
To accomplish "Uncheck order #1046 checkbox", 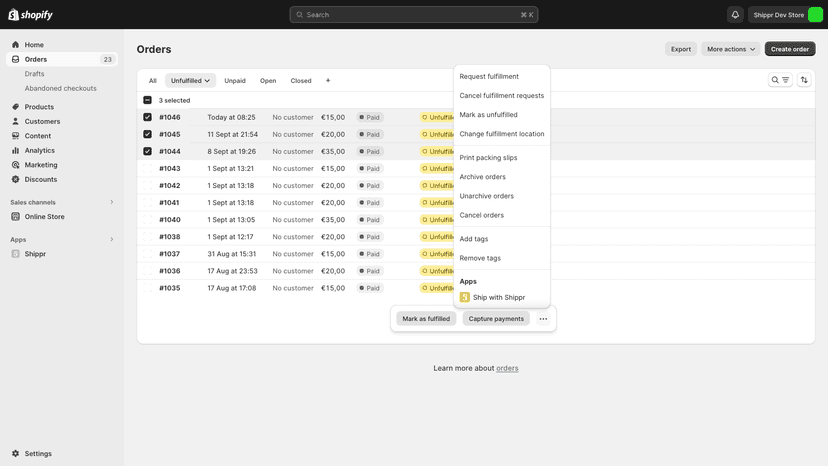I will click(x=147, y=117).
